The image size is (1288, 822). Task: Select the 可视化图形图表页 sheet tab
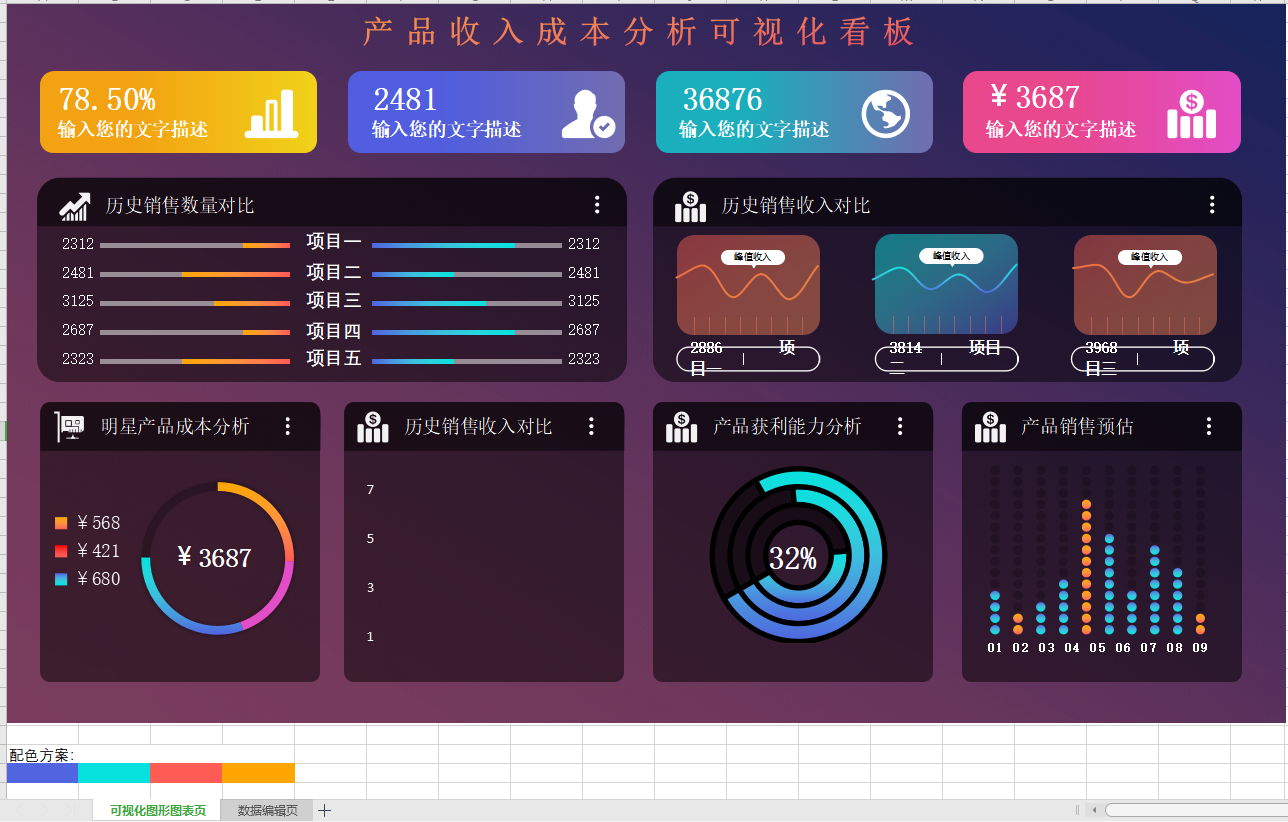click(x=155, y=810)
